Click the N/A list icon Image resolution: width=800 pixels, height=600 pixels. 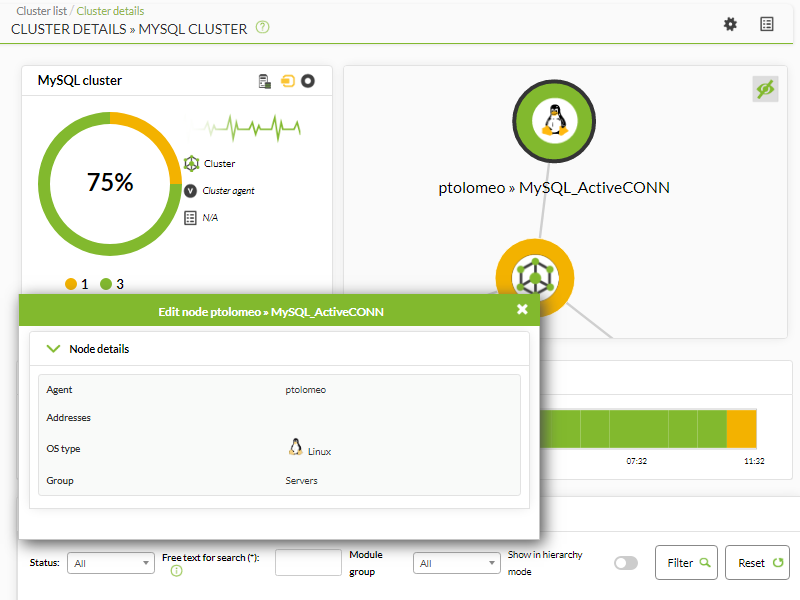point(190,218)
